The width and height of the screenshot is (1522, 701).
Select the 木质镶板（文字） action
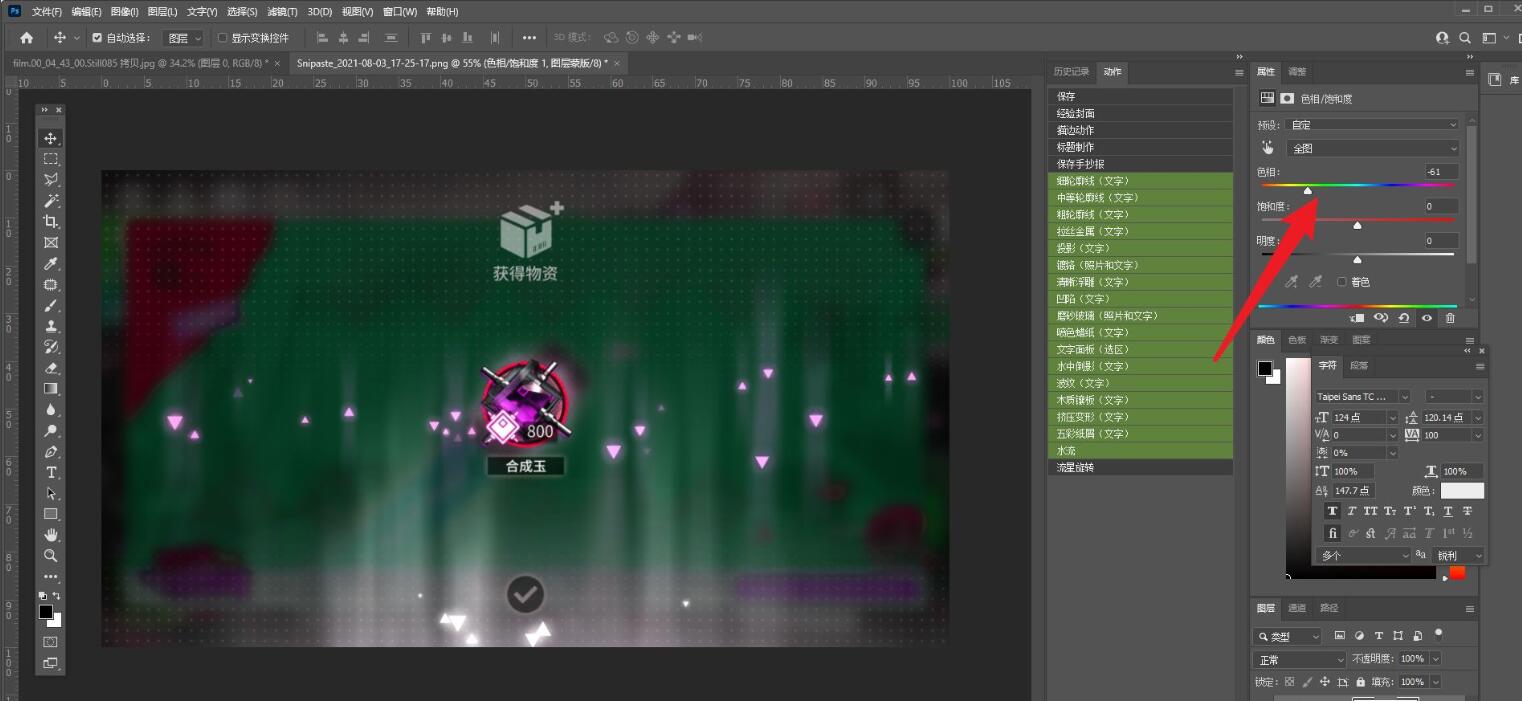[1140, 400]
